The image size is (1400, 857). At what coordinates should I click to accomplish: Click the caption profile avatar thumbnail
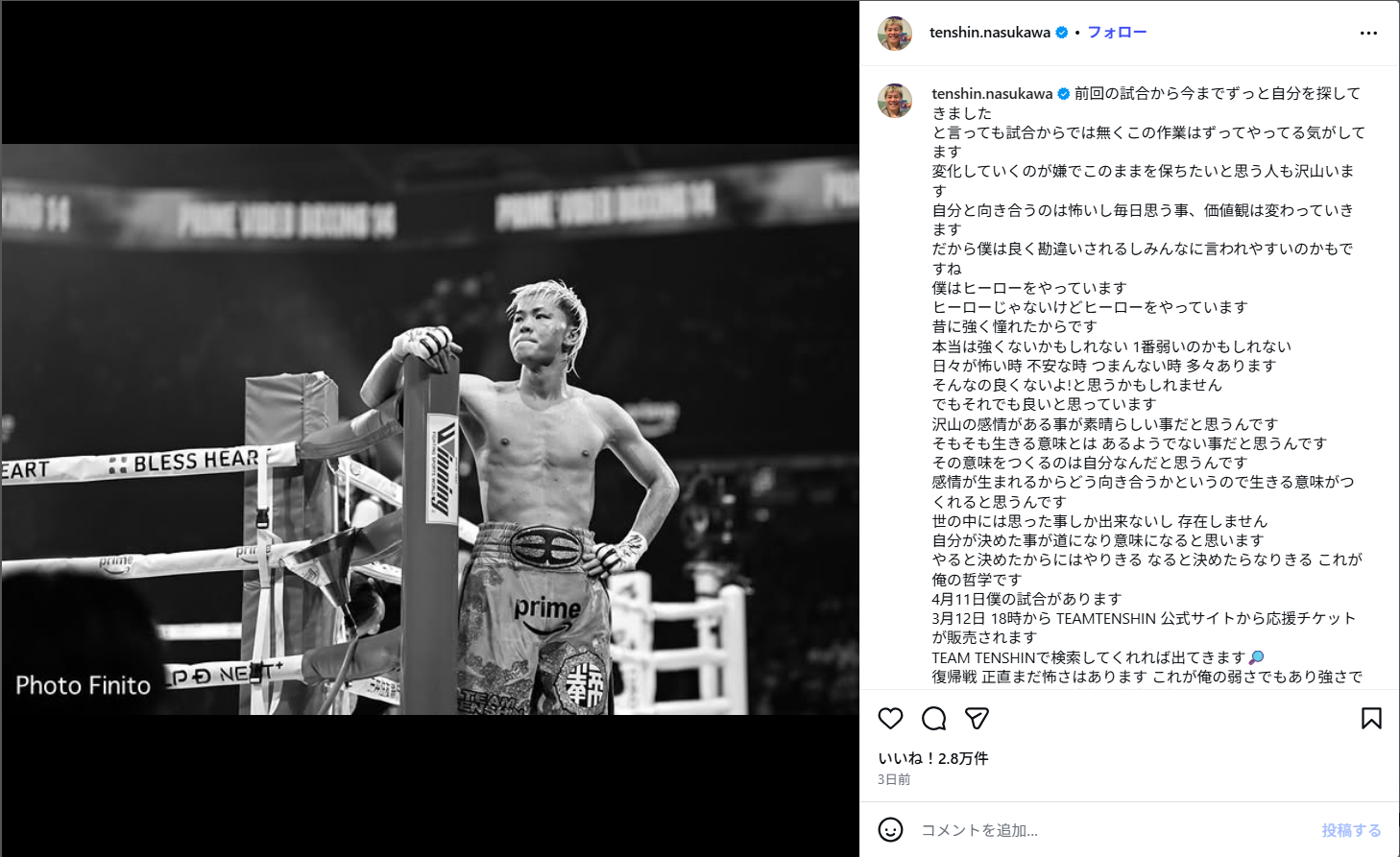click(x=895, y=101)
